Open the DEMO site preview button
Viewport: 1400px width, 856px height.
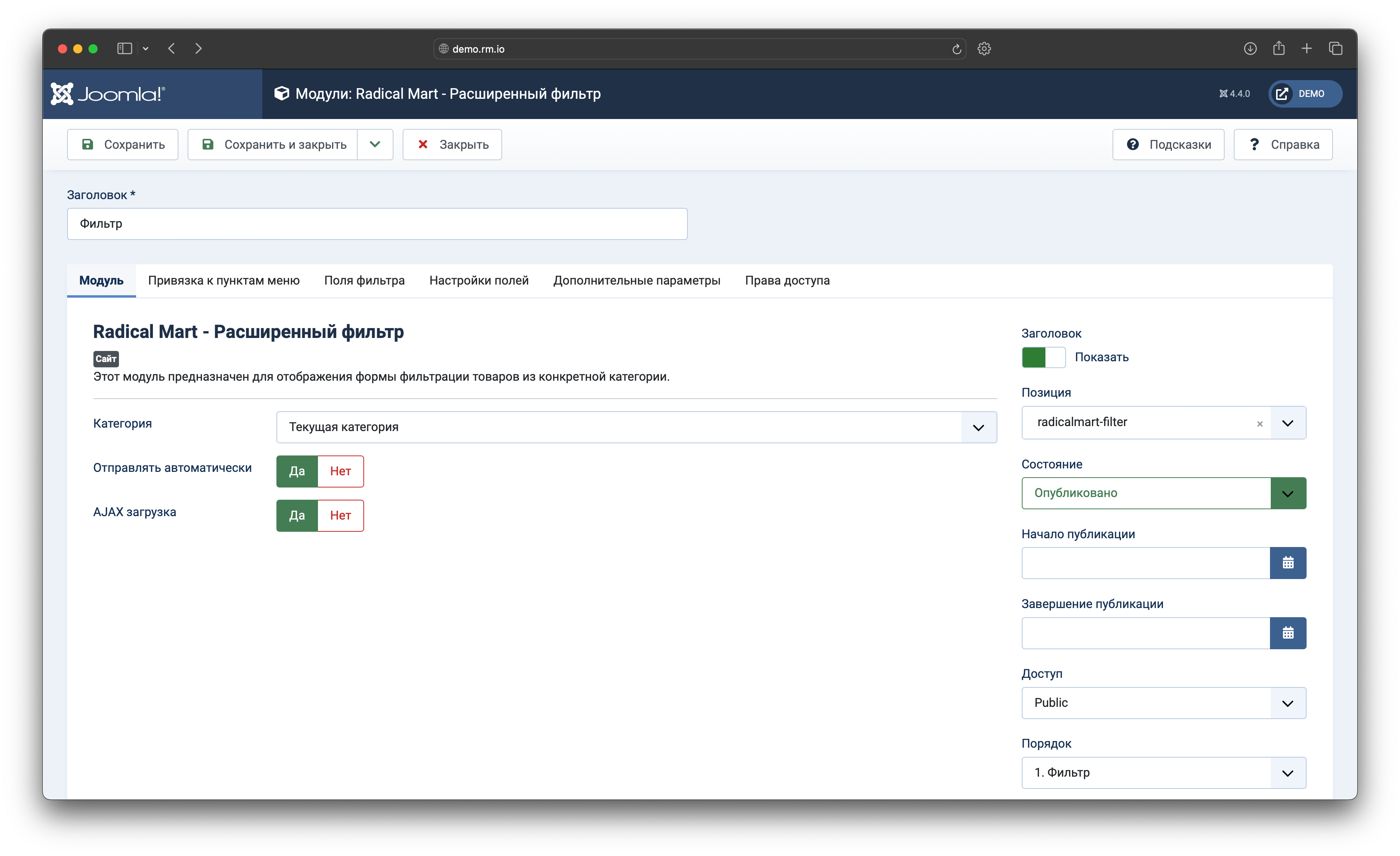tap(1305, 94)
